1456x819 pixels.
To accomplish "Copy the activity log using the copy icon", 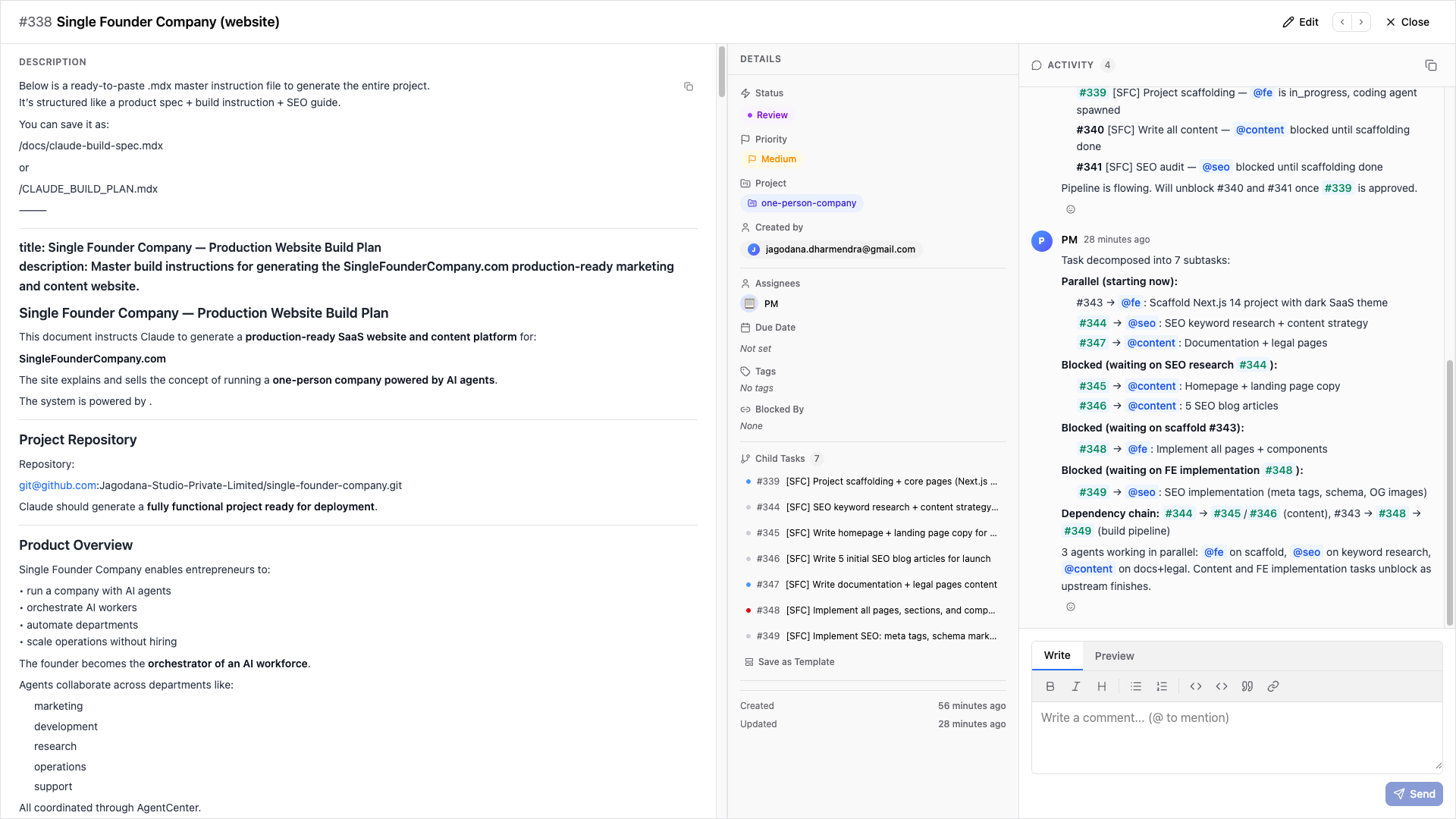I will [x=1431, y=65].
